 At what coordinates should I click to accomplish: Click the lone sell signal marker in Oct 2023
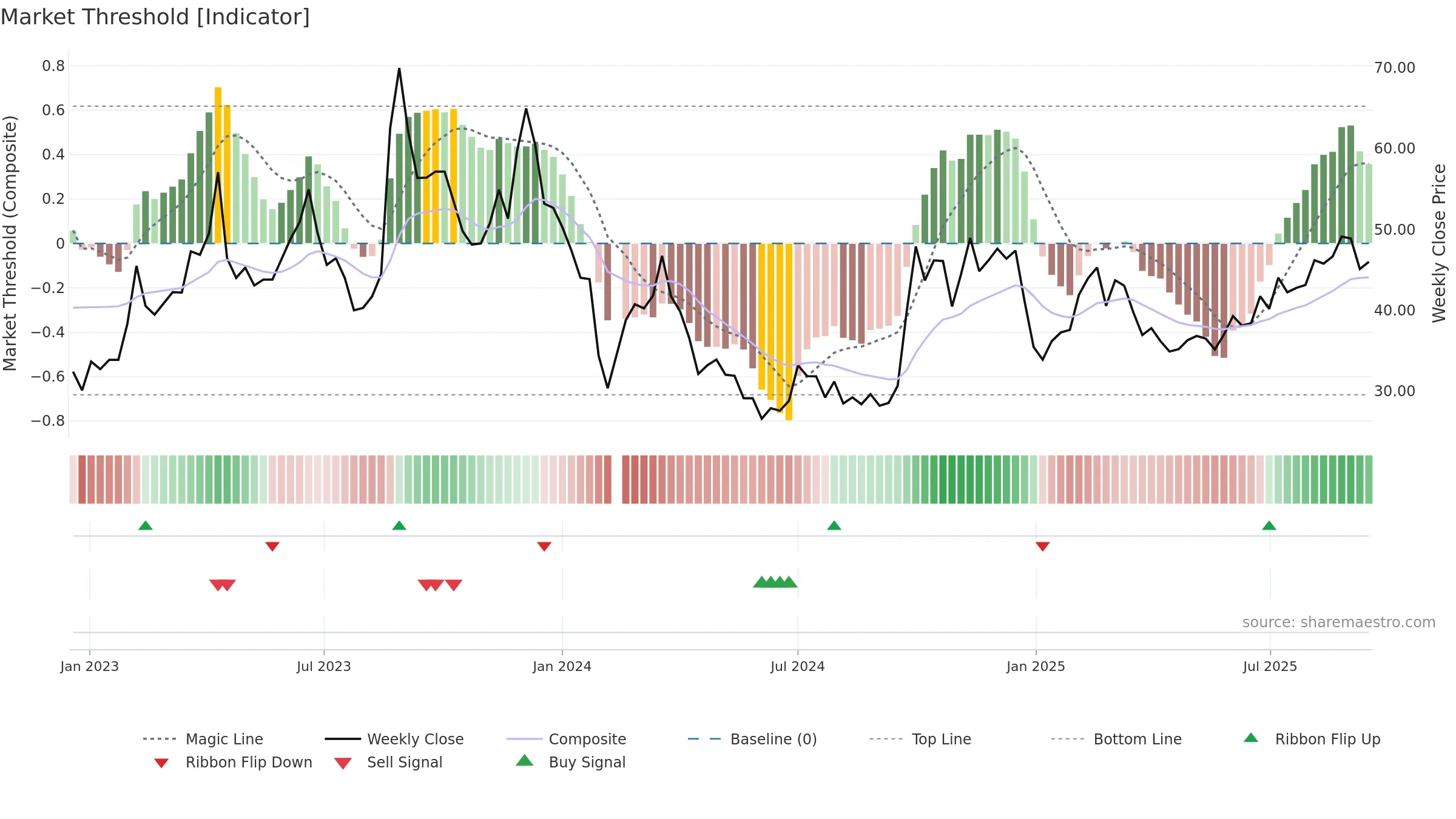[x=454, y=585]
